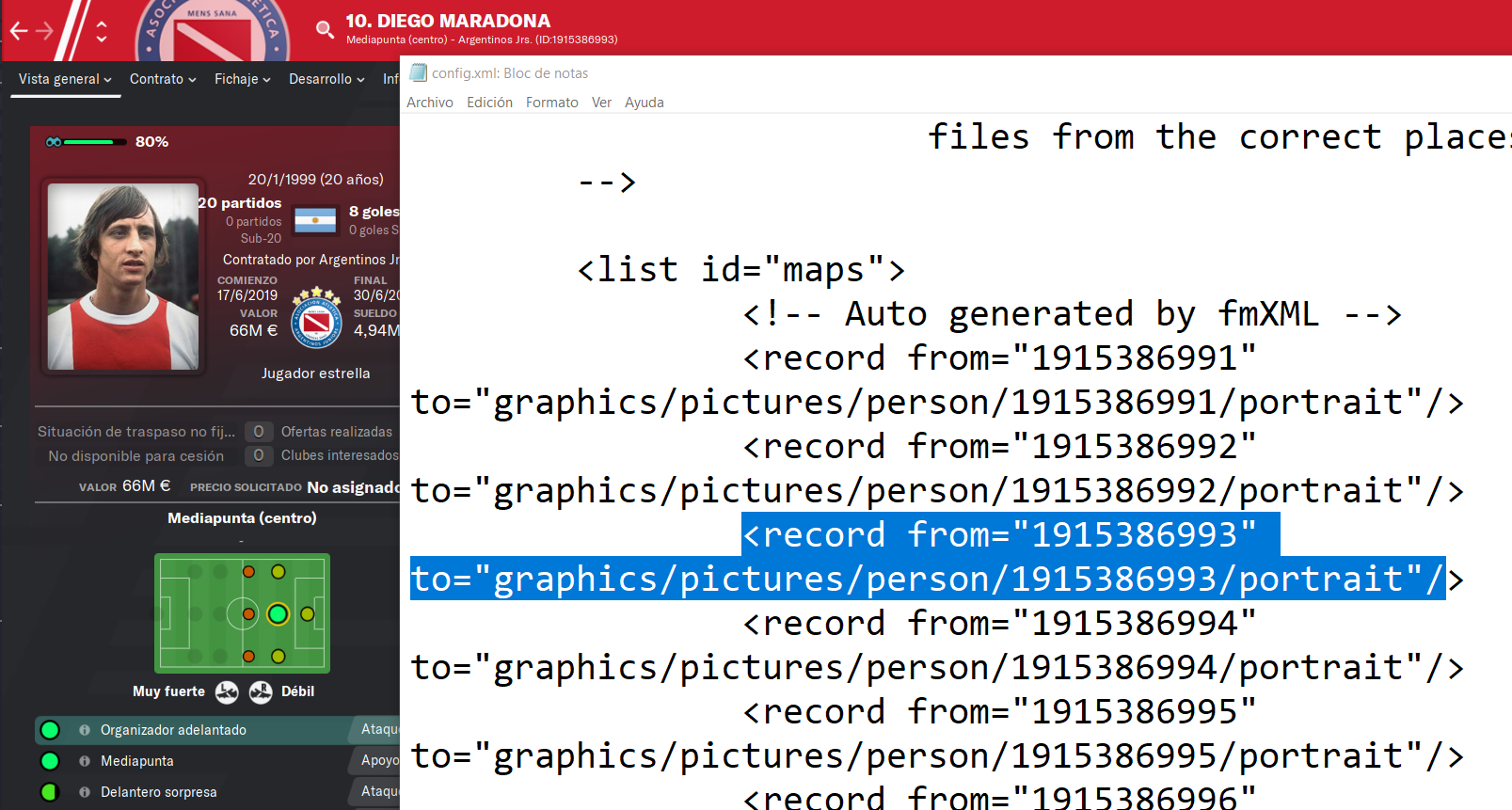
Task: Open the up/down history chevrons
Action: tap(102, 31)
